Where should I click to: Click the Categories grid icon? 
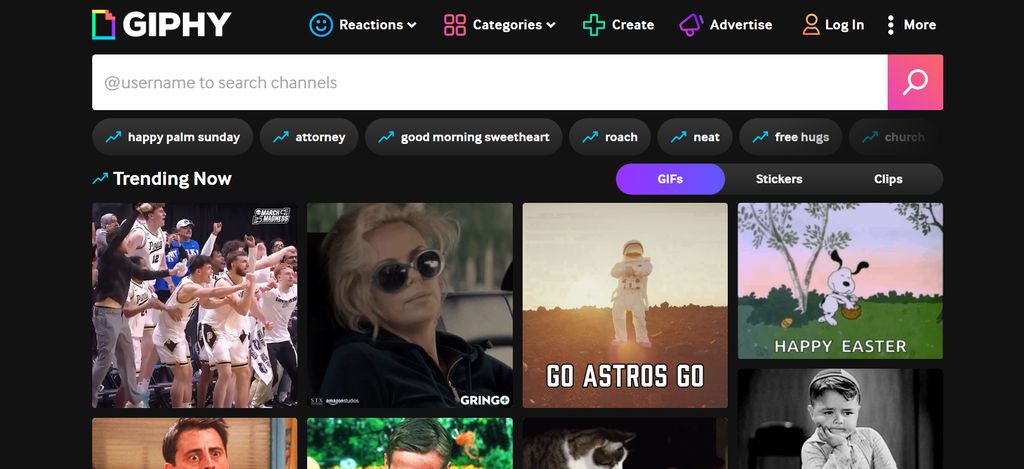(x=455, y=25)
